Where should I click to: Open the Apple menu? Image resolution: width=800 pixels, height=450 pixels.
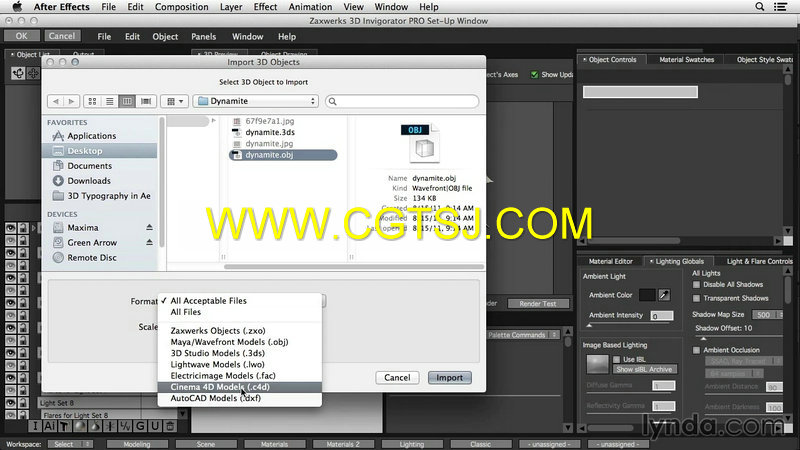(17, 7)
